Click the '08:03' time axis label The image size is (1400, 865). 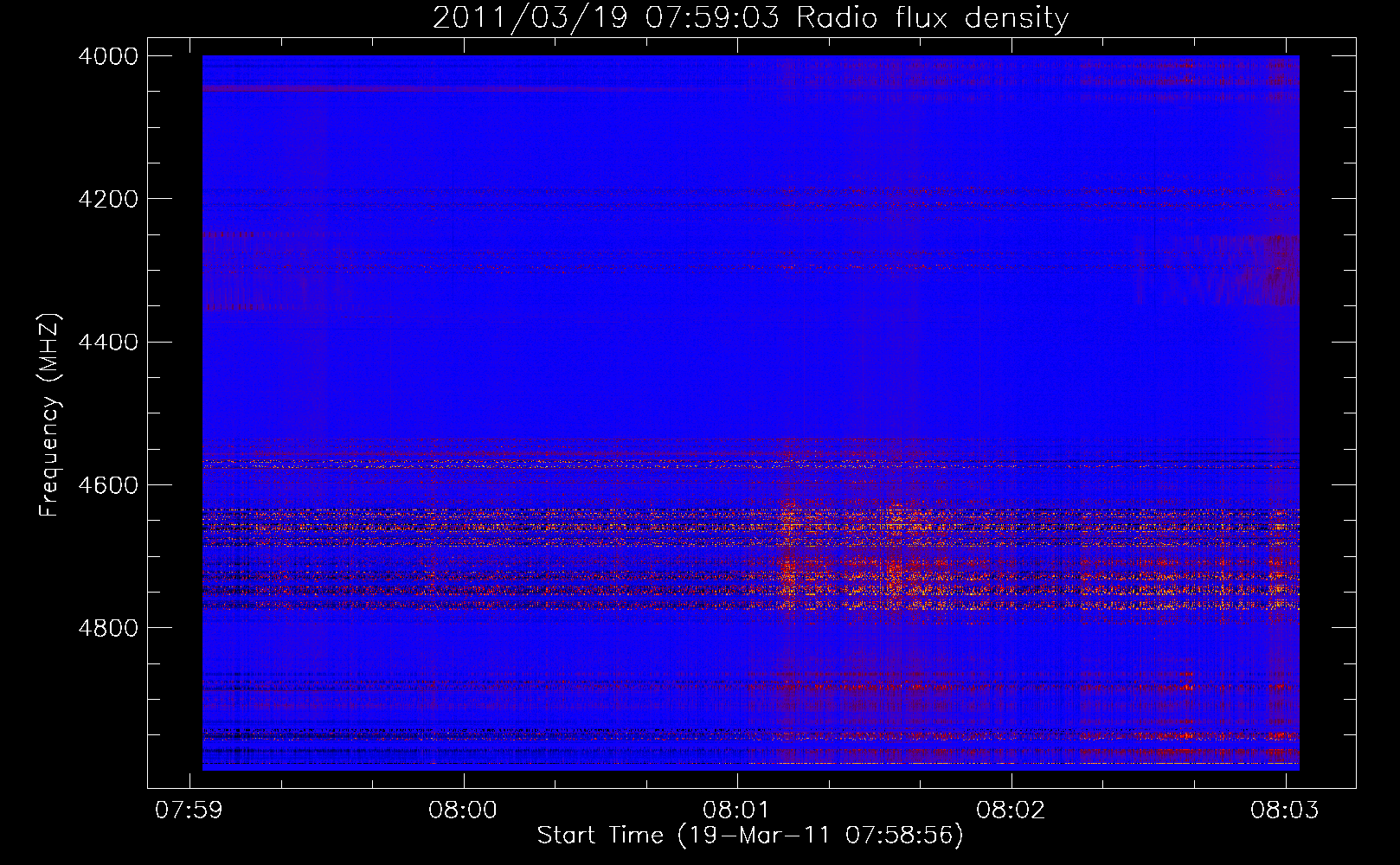click(x=1284, y=810)
